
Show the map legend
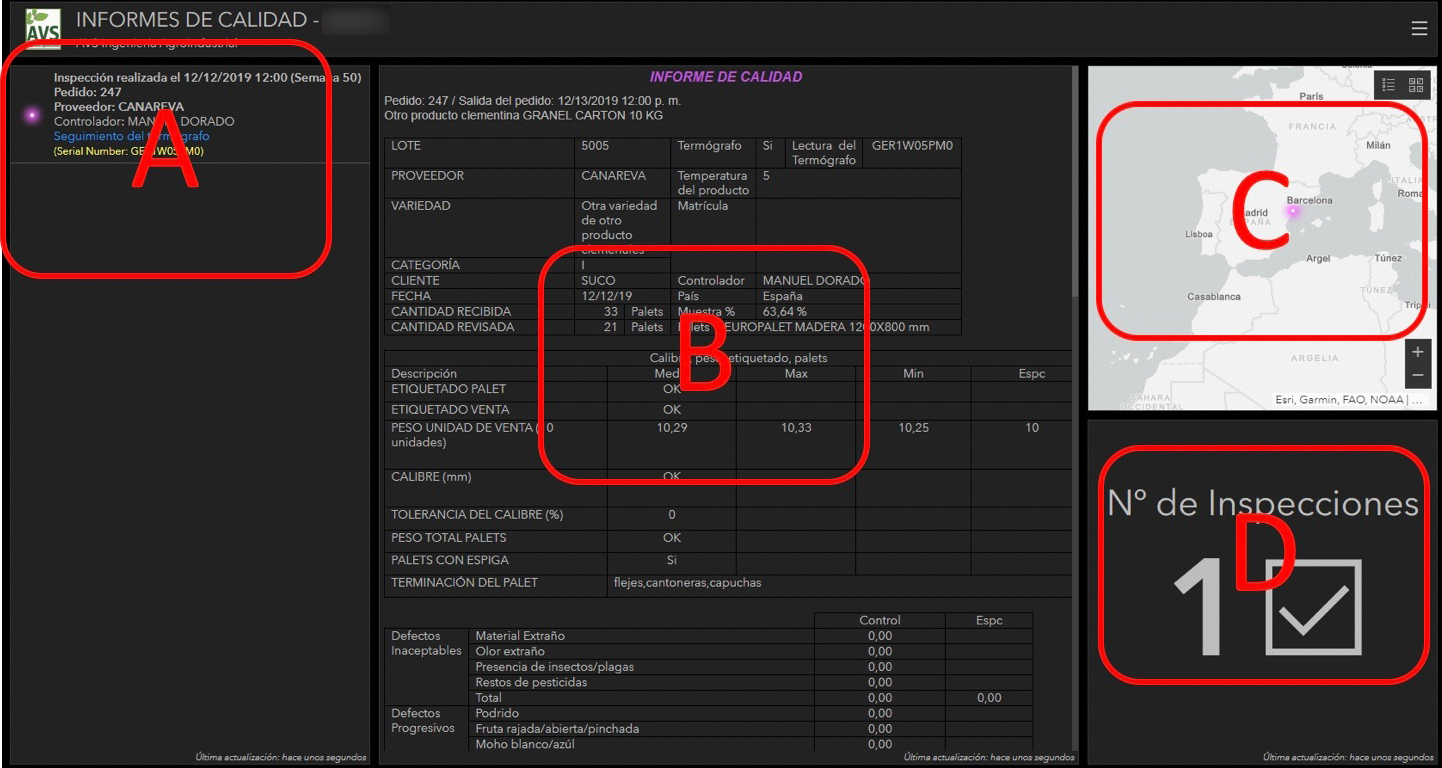[x=1389, y=85]
